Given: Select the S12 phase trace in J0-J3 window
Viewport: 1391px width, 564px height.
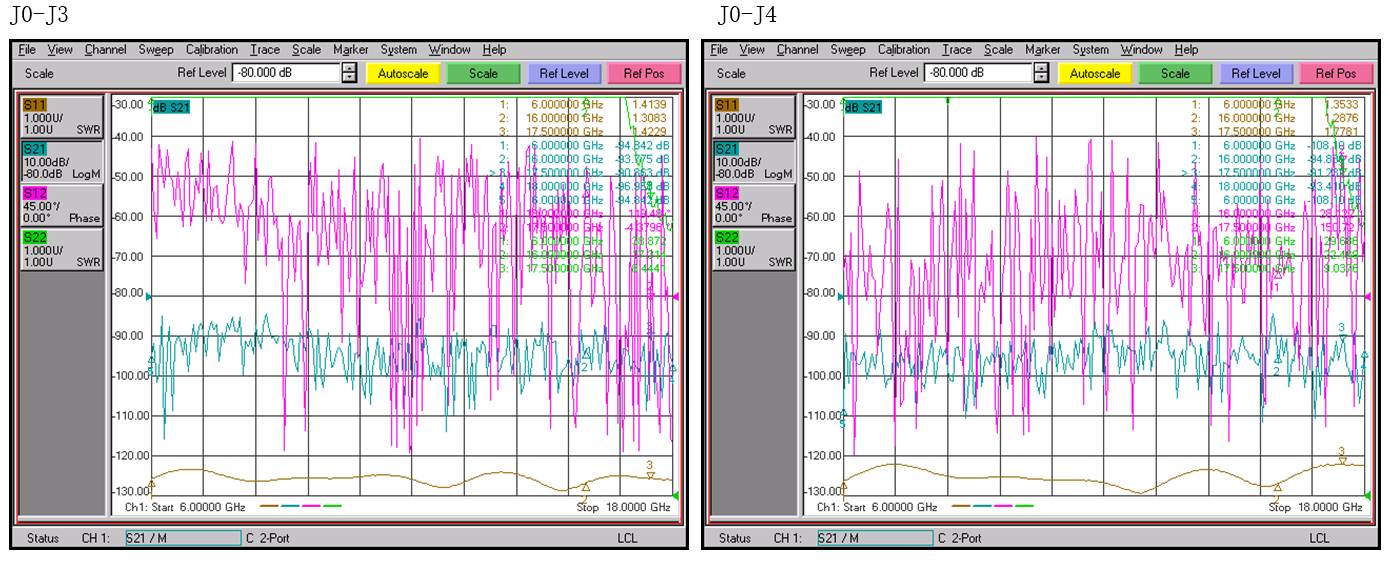Looking at the screenshot, I should (x=60, y=205).
